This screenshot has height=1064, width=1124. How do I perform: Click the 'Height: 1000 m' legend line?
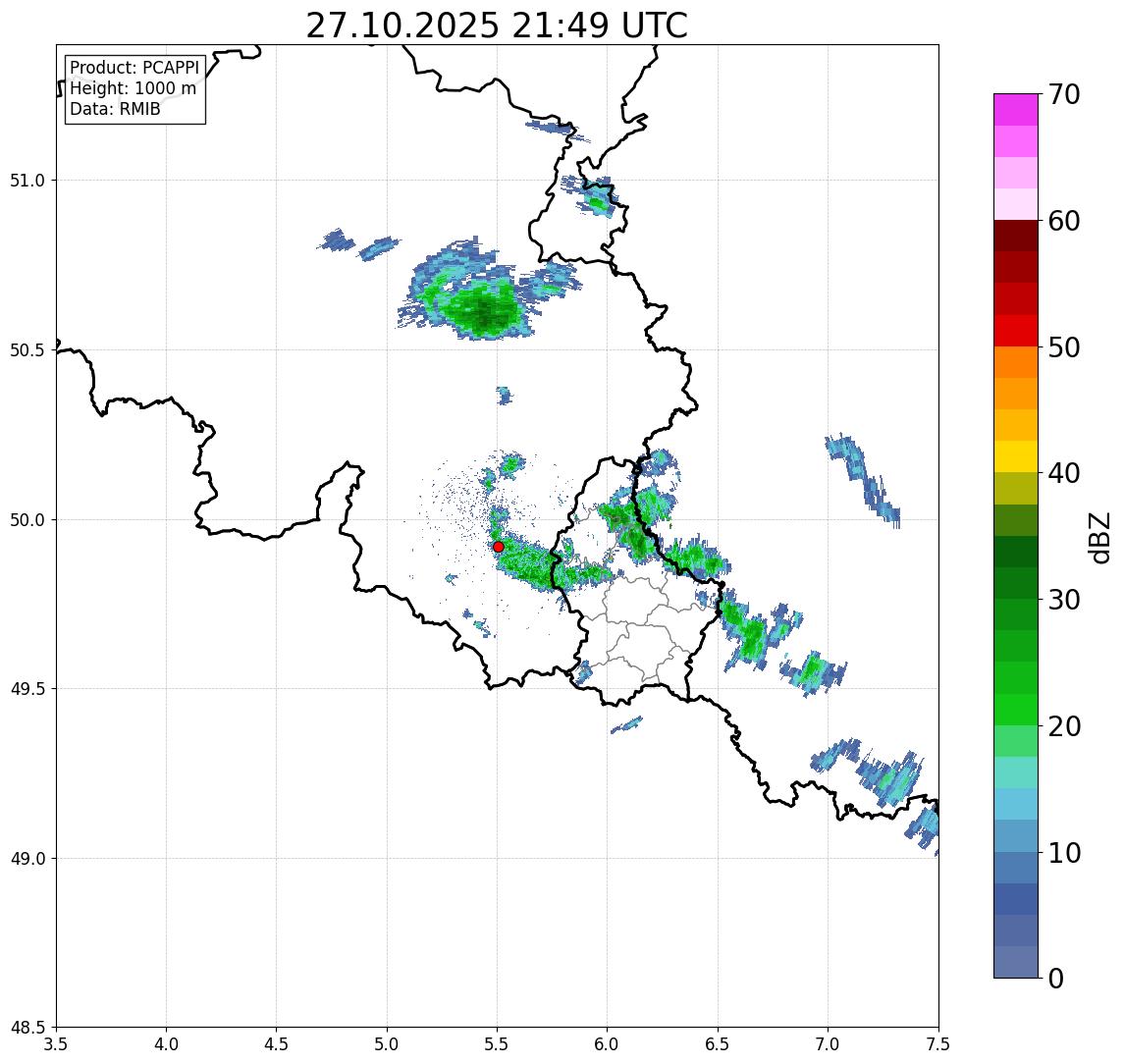[x=133, y=88]
